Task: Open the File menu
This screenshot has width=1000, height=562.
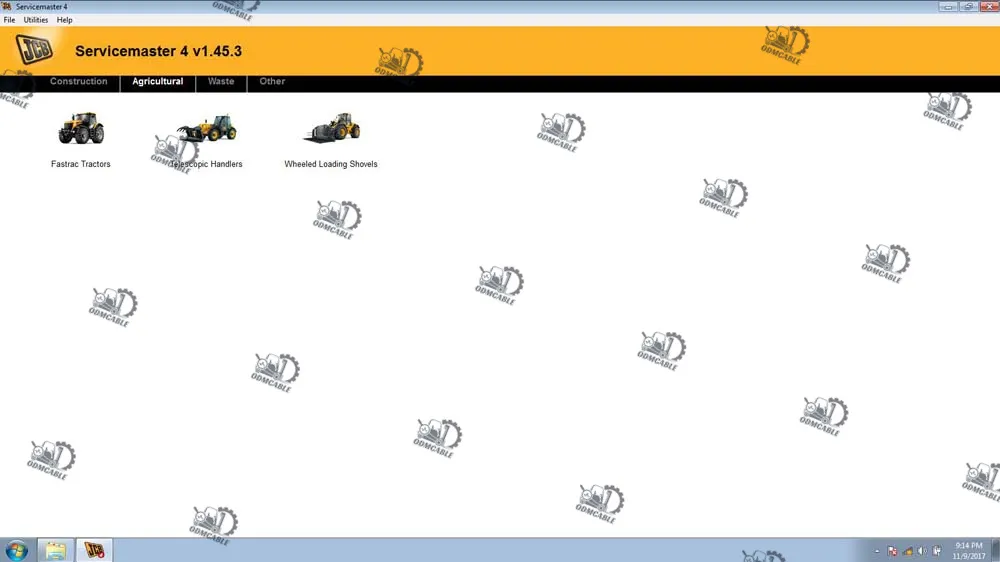Action: [10, 20]
